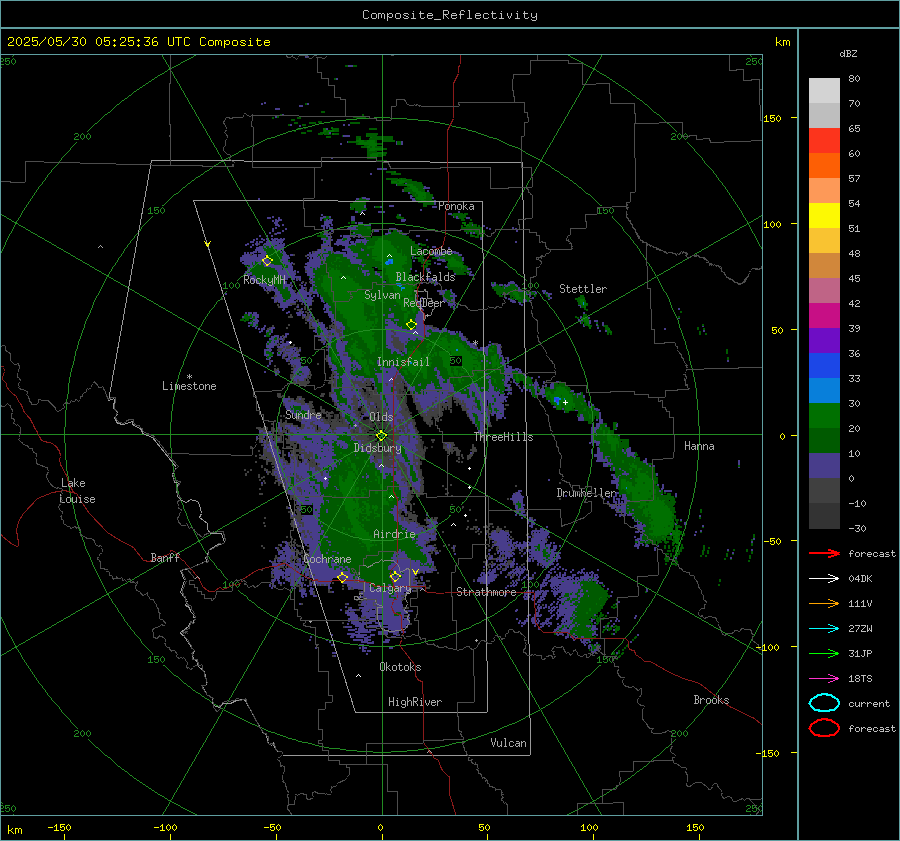Click the Composite_Reflectivity title
The height and width of the screenshot is (841, 900).
[450, 15]
